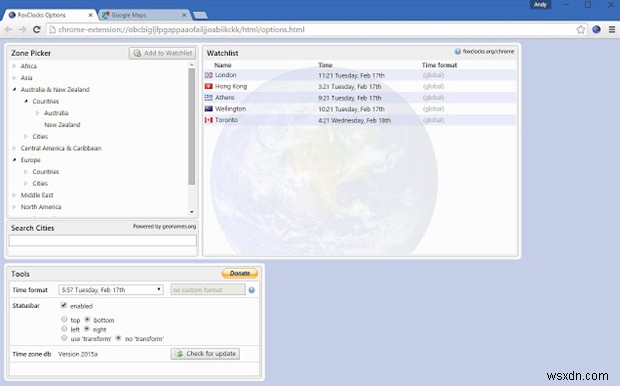This screenshot has width=620, height=386.
Task: Expand the Middle East tree node
Action: (14, 195)
